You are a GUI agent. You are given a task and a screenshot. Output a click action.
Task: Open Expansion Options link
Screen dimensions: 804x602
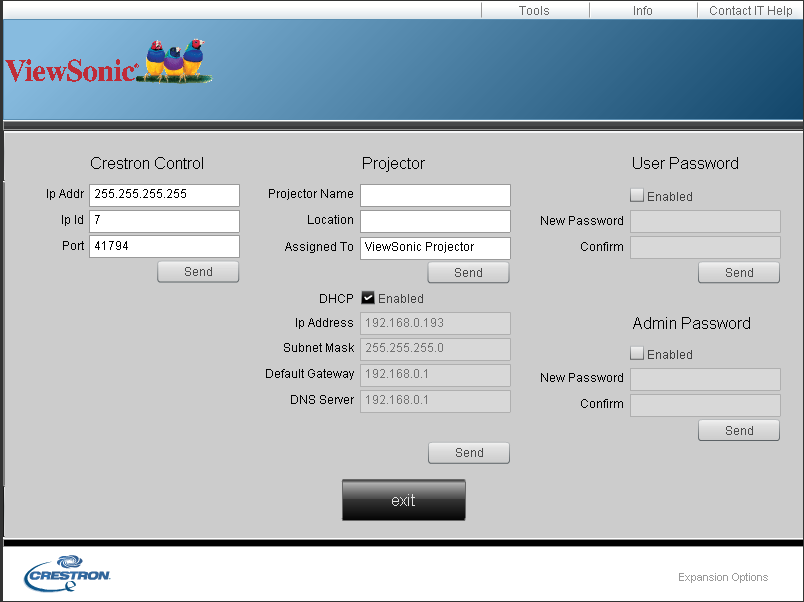pyautogui.click(x=723, y=577)
